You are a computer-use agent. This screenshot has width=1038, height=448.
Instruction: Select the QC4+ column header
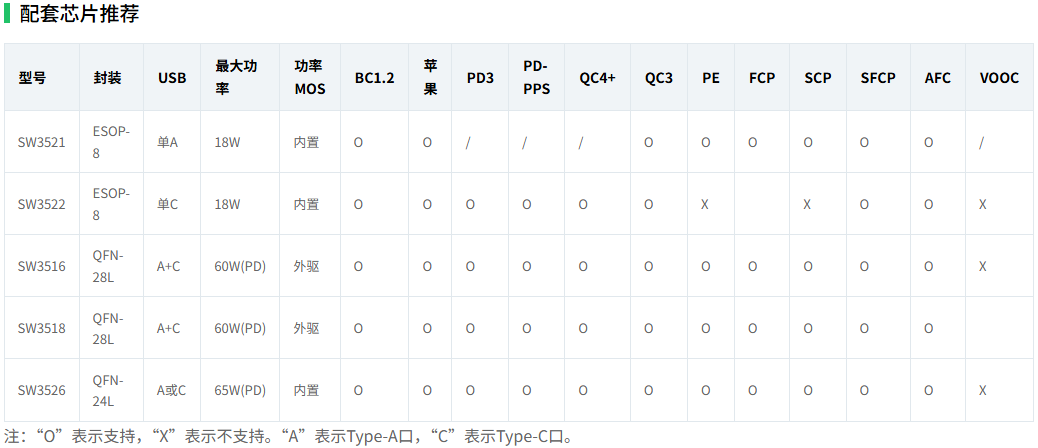(597, 78)
